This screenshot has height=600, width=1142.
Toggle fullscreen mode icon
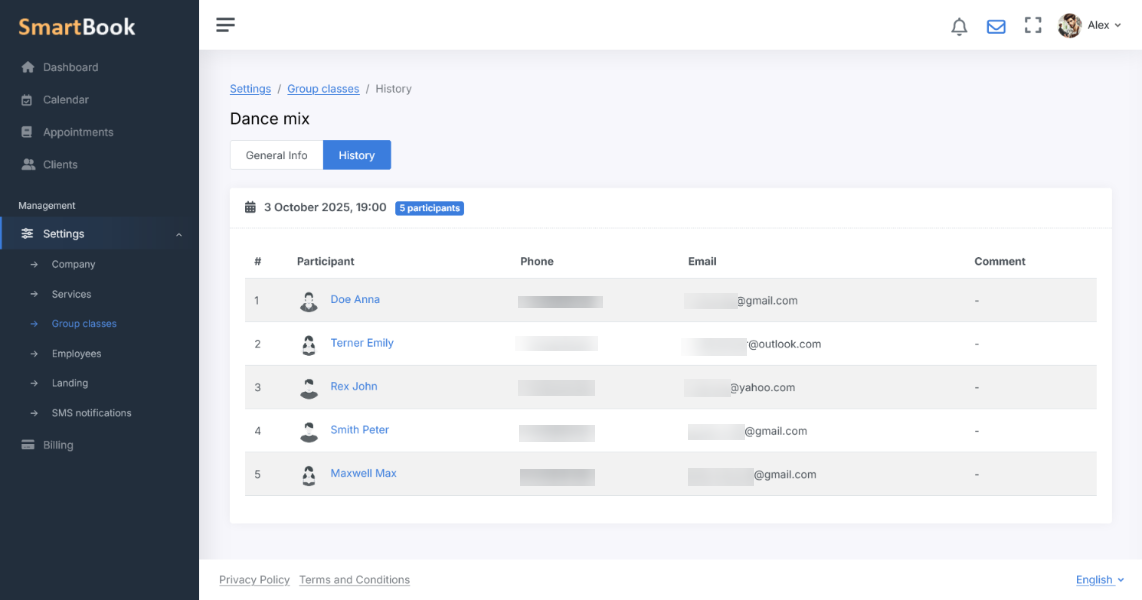[x=1033, y=26]
